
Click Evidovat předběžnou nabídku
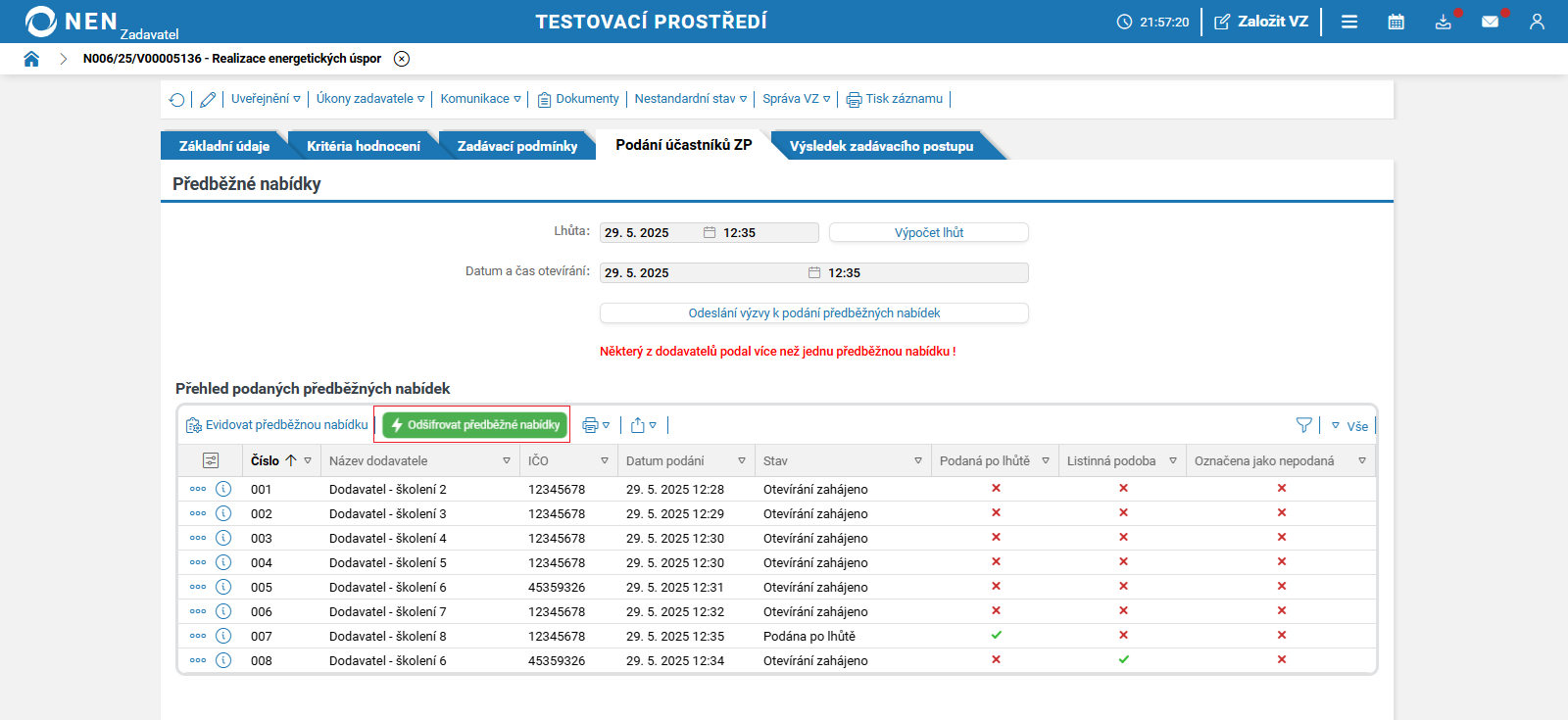[277, 425]
